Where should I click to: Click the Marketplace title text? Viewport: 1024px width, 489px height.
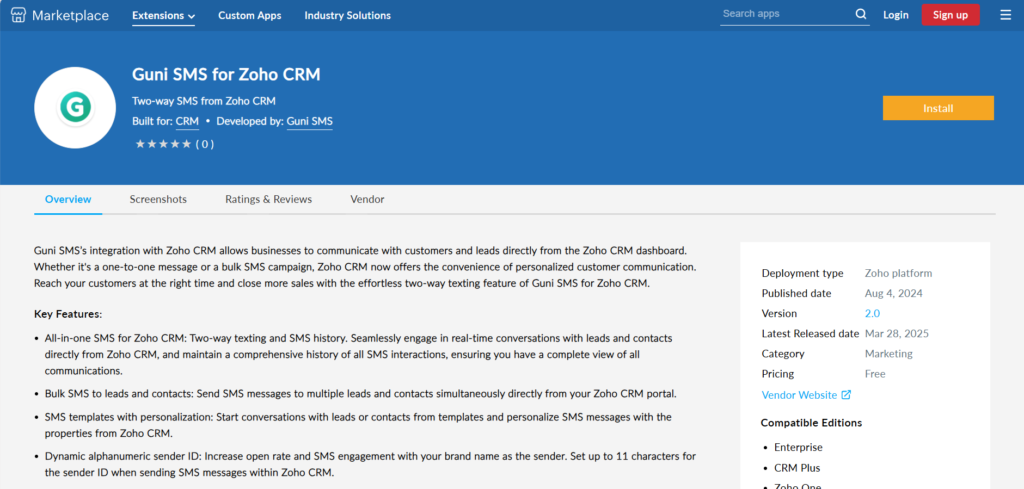pos(71,16)
